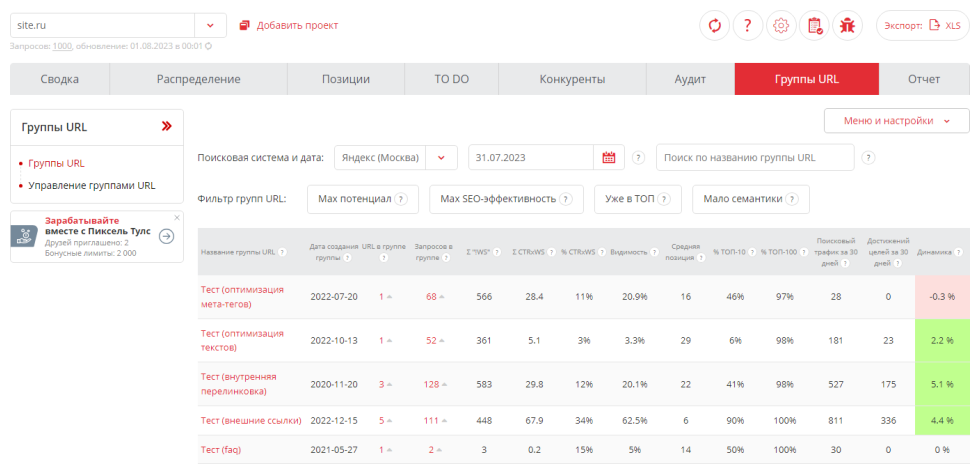This screenshot has width=980, height=474.
Task: Apply the Max потенциал filter
Action: tap(363, 199)
